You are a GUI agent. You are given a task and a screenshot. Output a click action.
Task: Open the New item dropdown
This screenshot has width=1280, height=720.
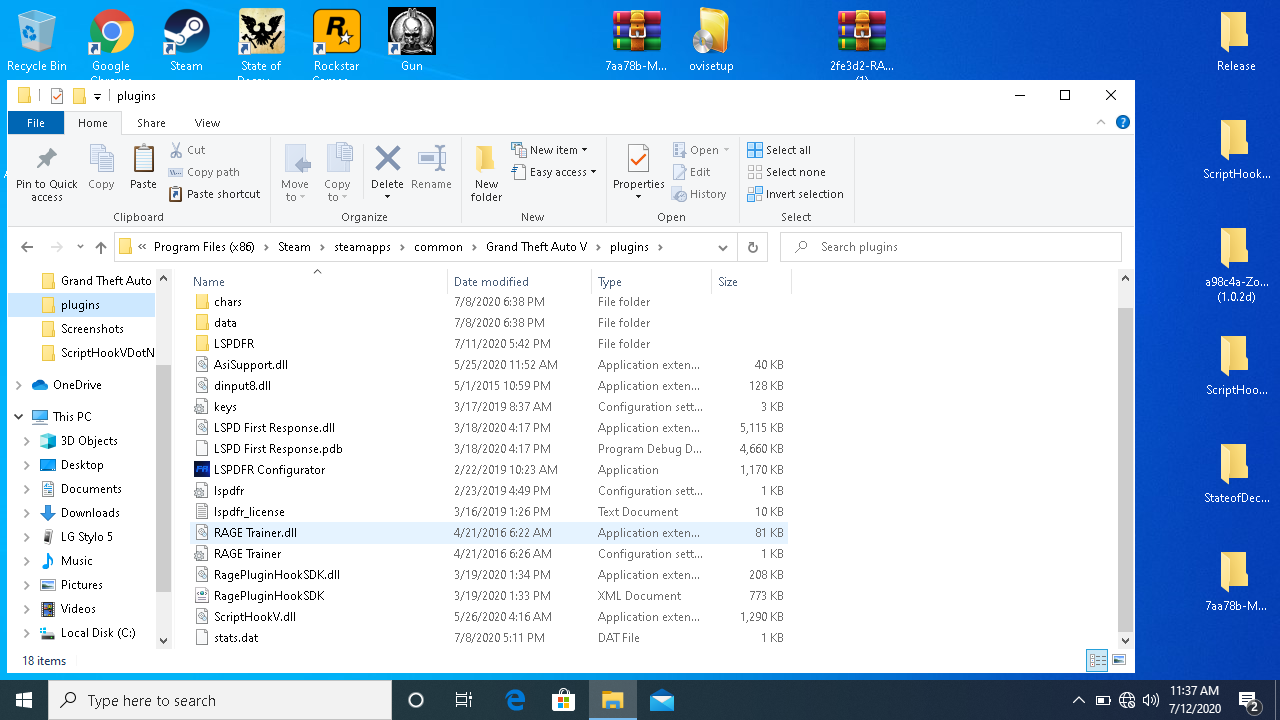(550, 150)
